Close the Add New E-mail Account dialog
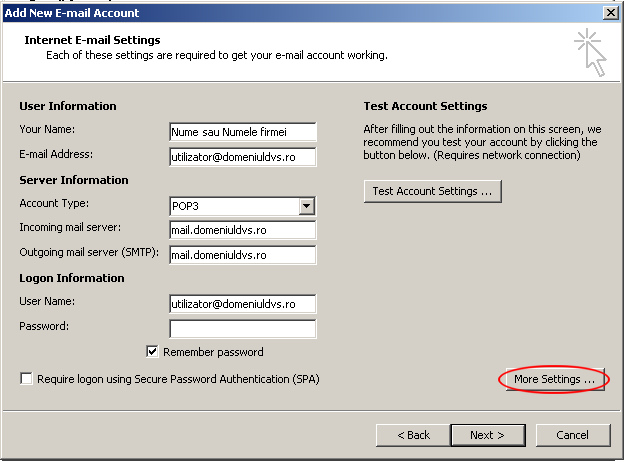Viewport: 625px width, 462px height. (611, 13)
